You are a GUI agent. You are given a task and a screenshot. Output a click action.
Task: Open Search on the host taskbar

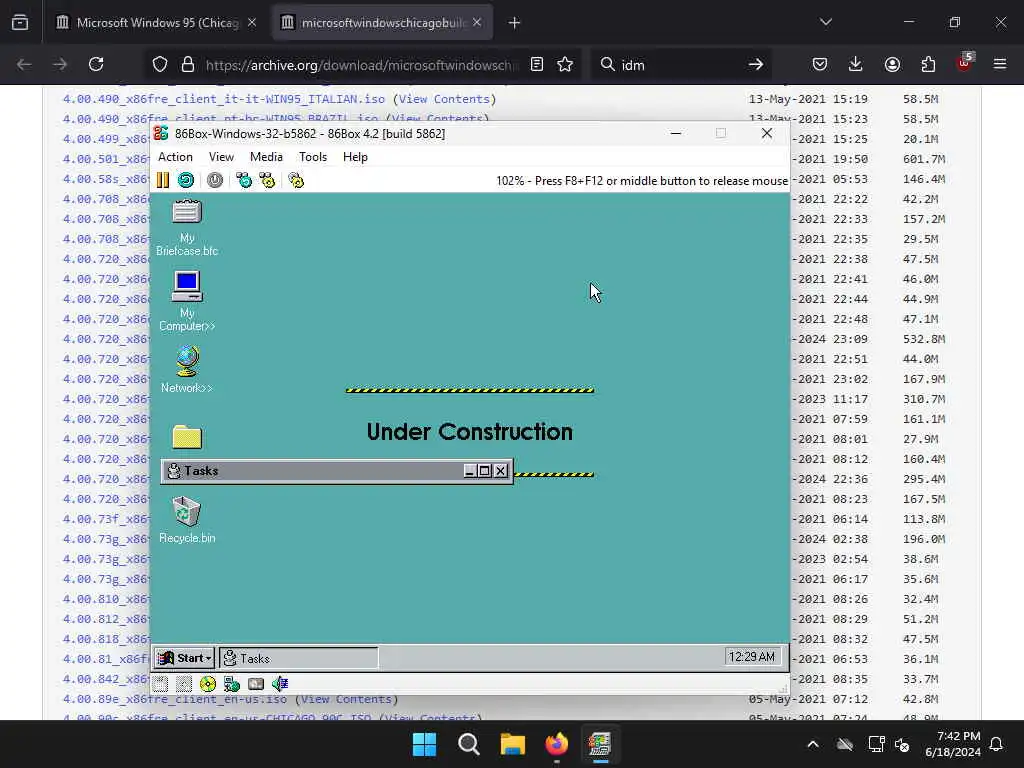(468, 744)
